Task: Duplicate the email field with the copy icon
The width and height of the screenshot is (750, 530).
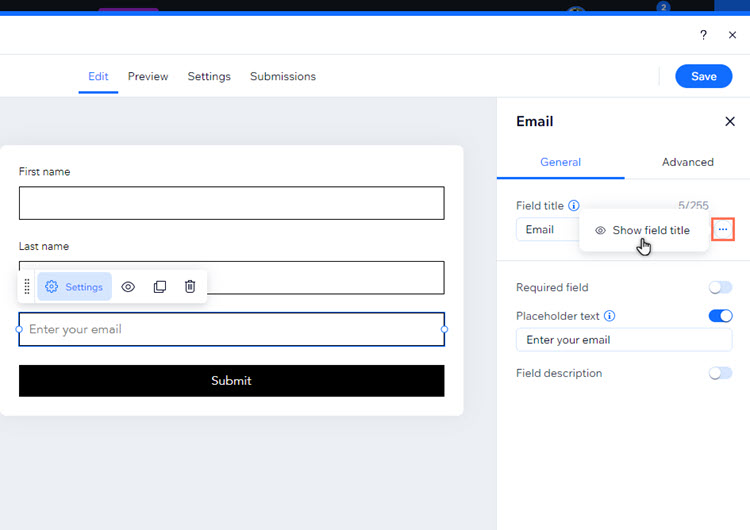Action: click(x=160, y=287)
